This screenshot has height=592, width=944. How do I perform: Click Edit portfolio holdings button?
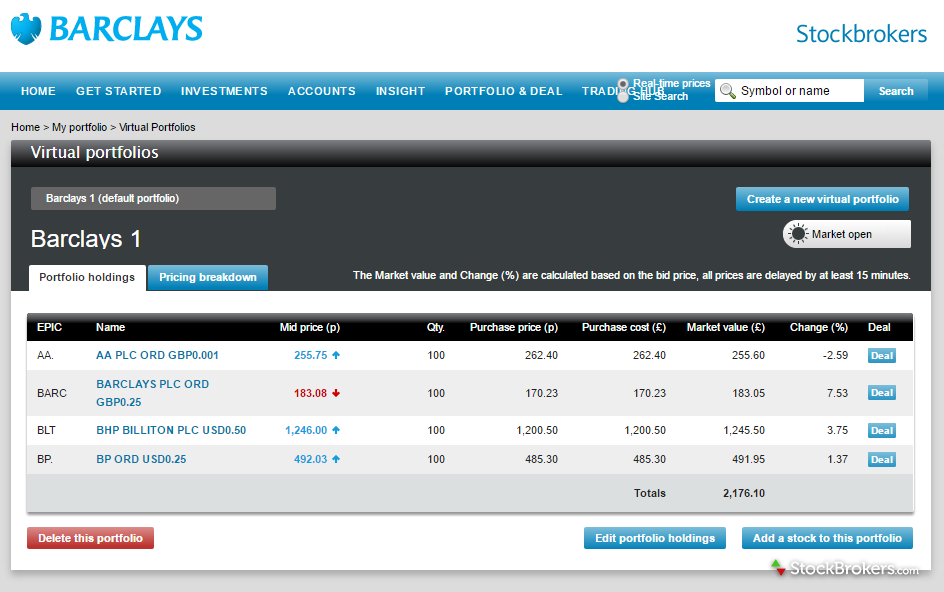point(655,538)
